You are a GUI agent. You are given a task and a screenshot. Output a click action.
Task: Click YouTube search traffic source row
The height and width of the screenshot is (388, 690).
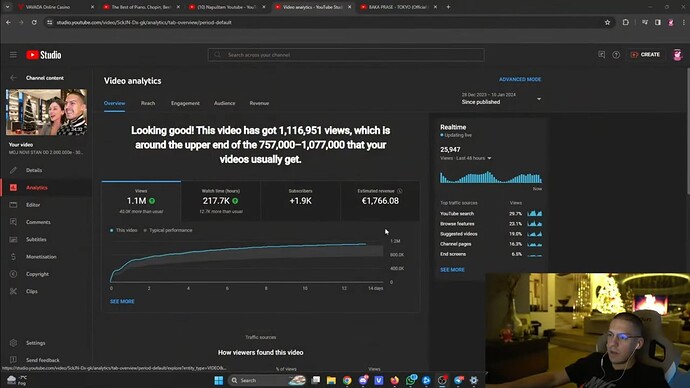491,213
